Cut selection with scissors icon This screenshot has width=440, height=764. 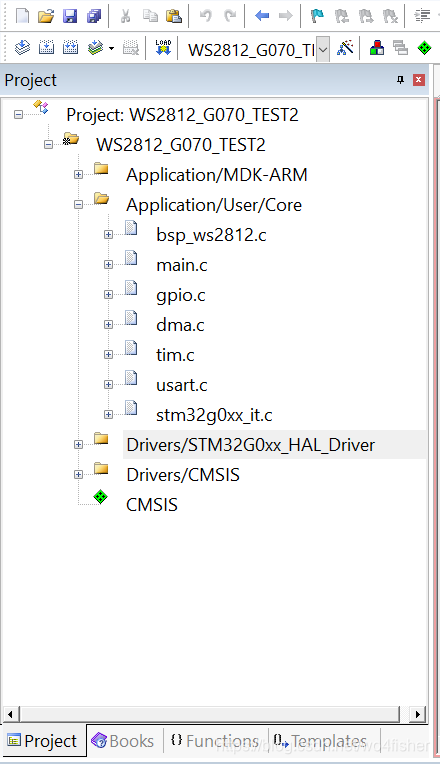126,16
